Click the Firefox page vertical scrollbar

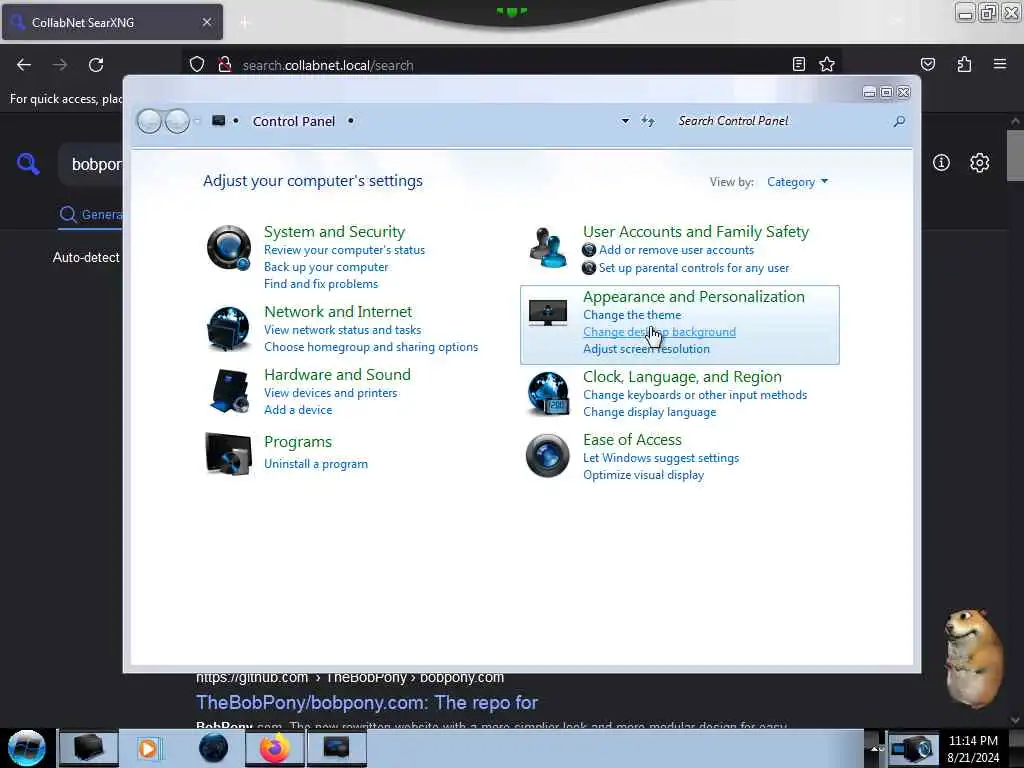(x=1014, y=155)
